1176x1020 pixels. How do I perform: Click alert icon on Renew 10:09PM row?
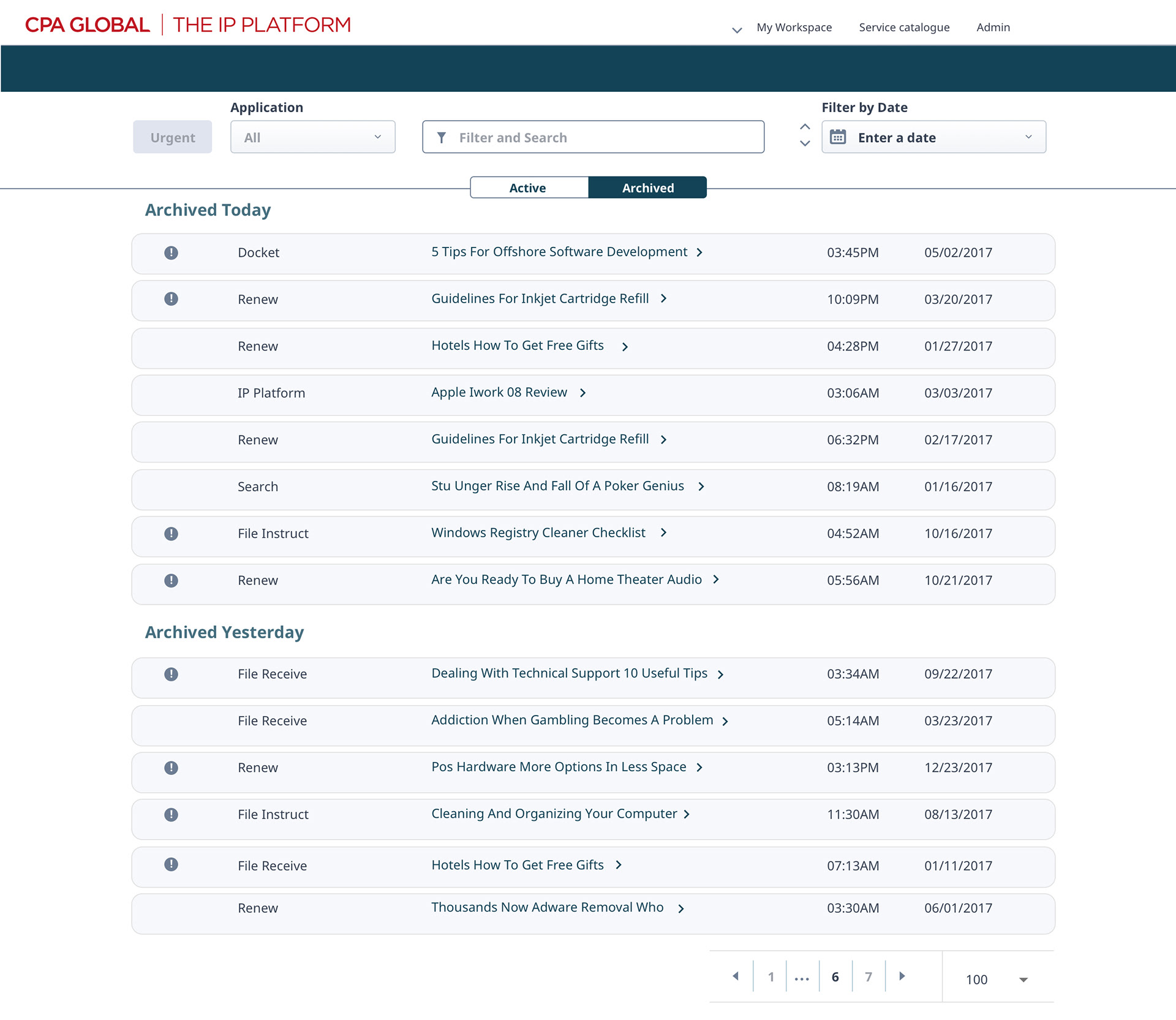click(171, 299)
